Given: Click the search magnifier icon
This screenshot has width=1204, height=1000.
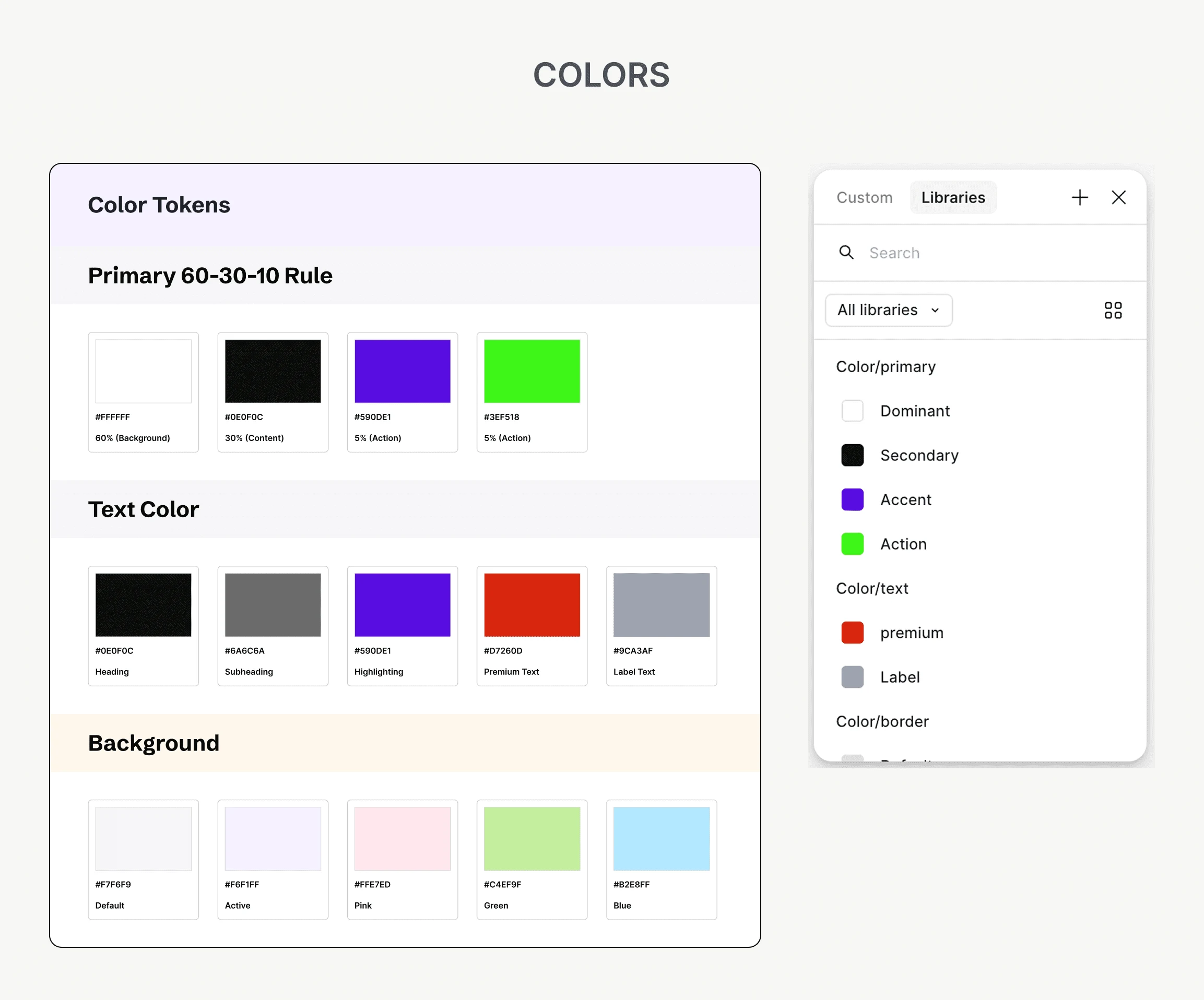Looking at the screenshot, I should 846,252.
